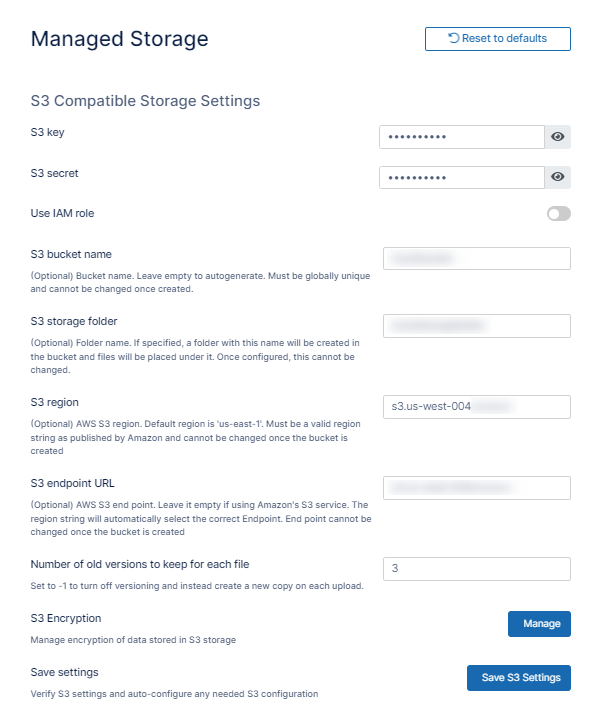Enable the Use IAM role switch
603x712 pixels.
[x=558, y=213]
